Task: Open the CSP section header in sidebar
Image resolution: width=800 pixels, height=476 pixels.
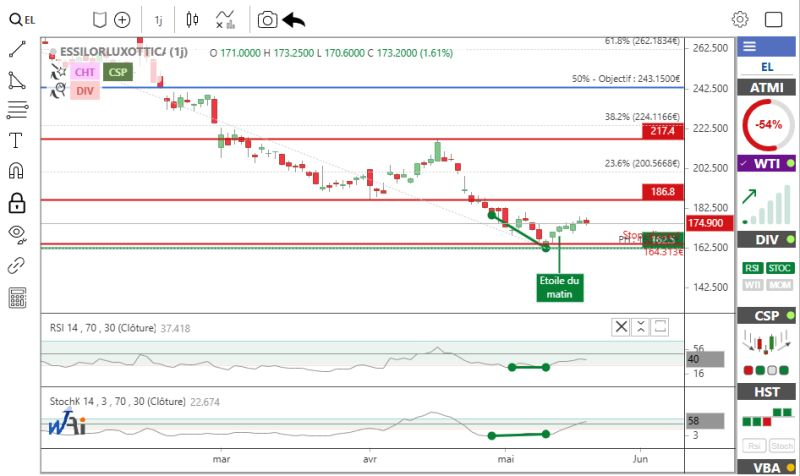Action: pos(766,316)
